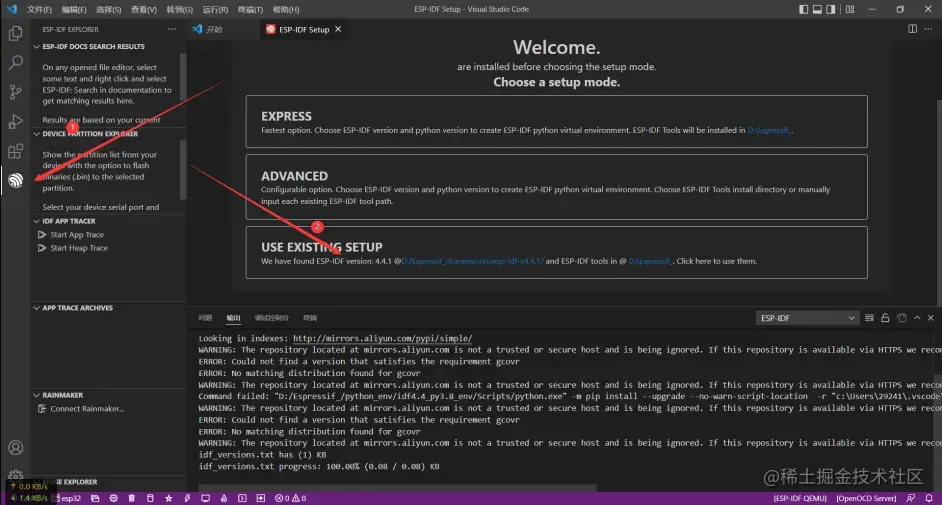Viewport: 942px width, 505px height.
Task: Split the editor to the right
Action: tap(913, 29)
